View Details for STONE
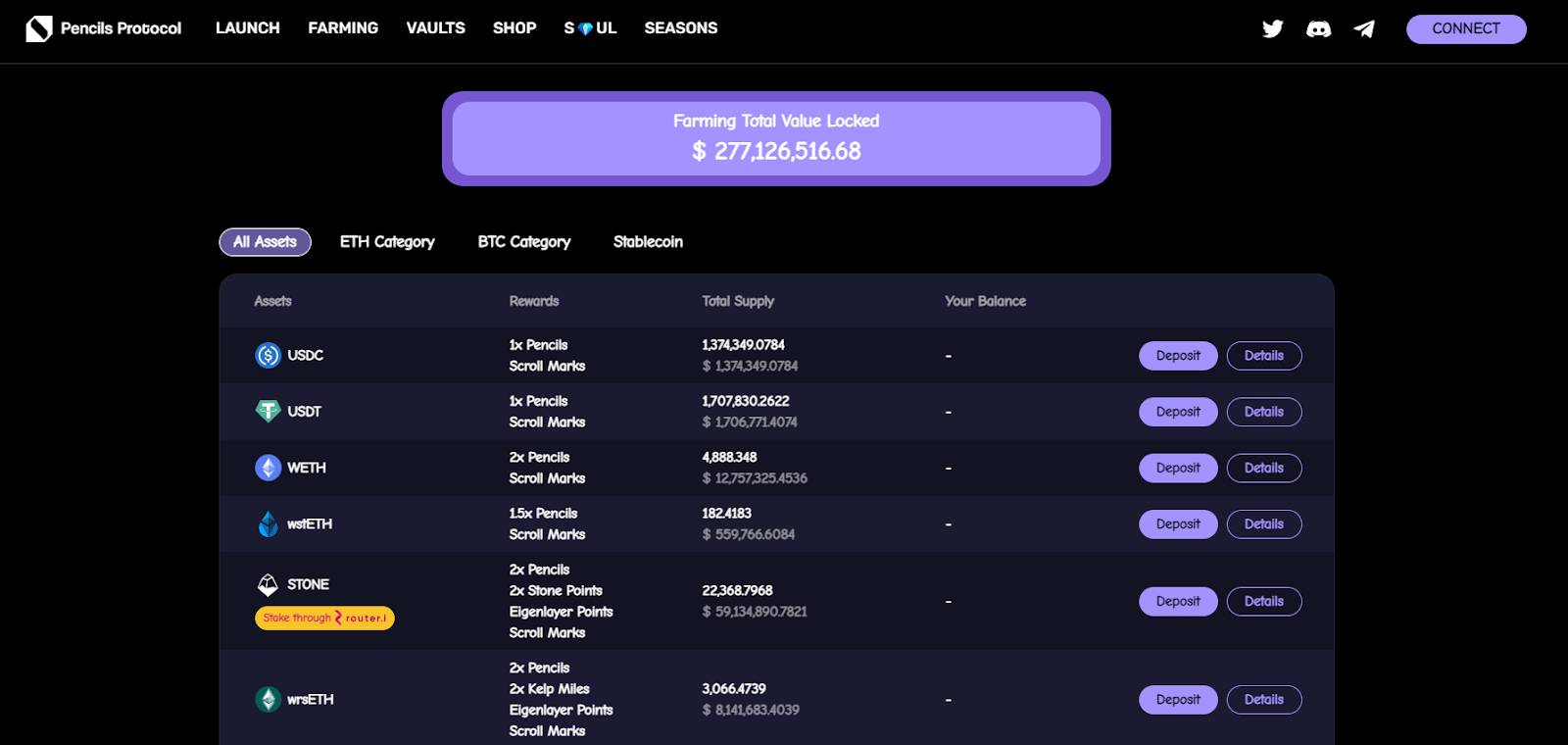 point(1264,602)
